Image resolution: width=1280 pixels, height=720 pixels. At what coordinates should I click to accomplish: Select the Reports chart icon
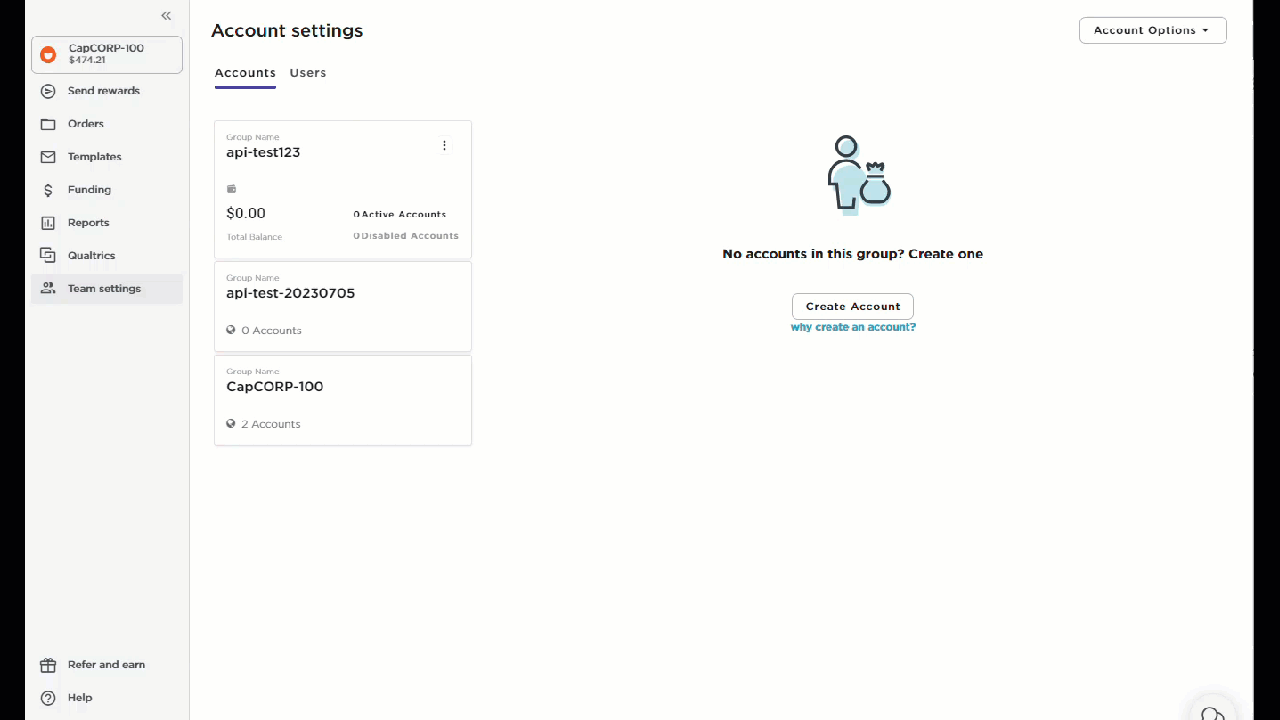pos(48,222)
